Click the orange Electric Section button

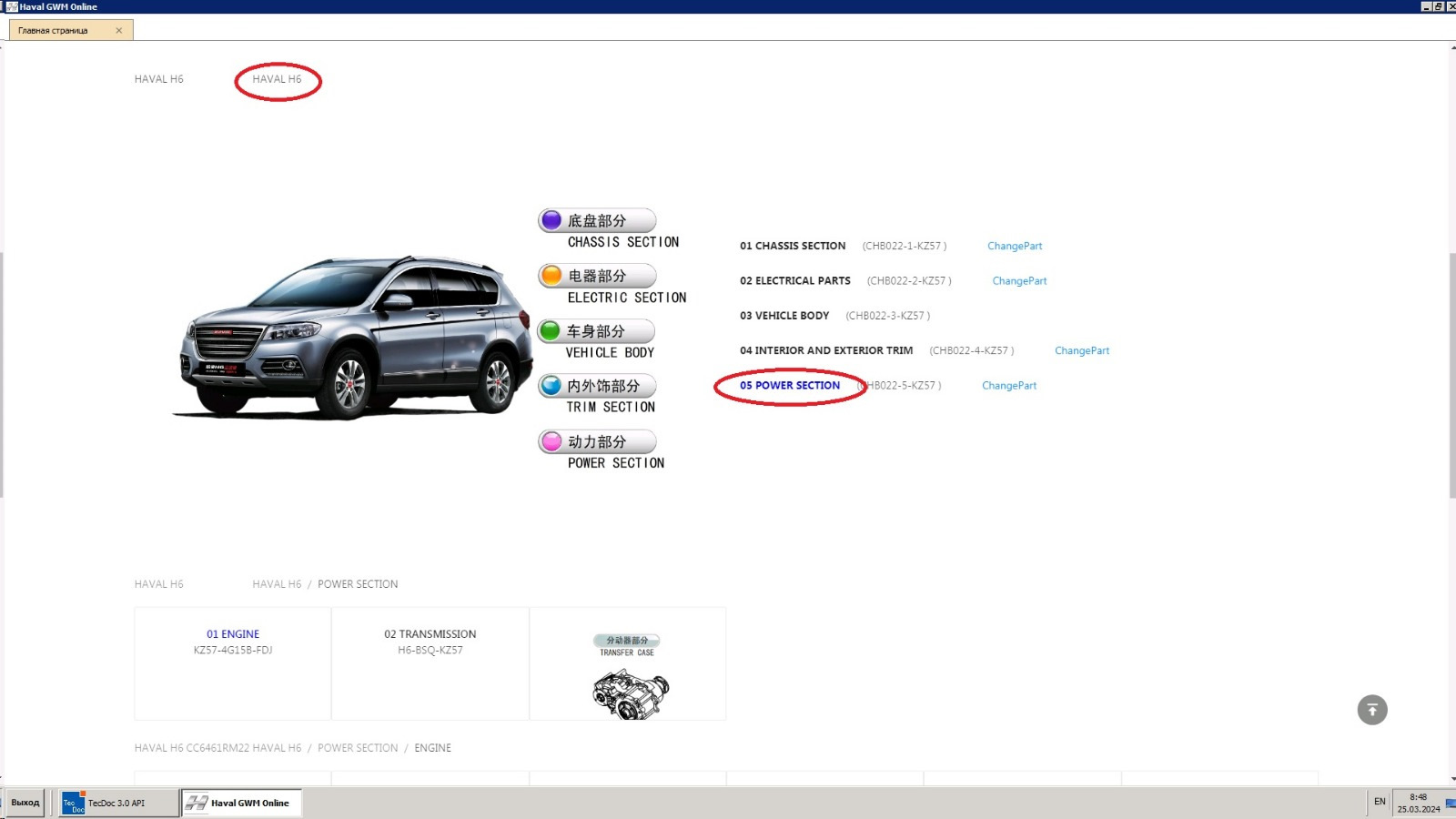click(597, 276)
